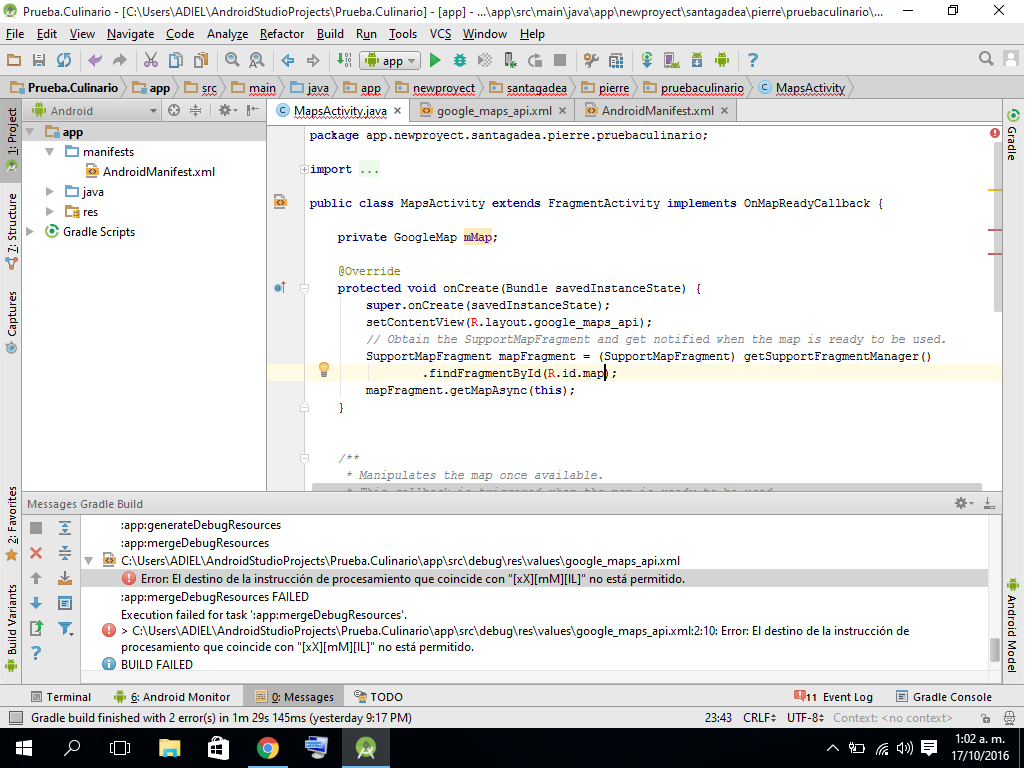Open the Analyze menu
The height and width of the screenshot is (768, 1027).
point(227,34)
